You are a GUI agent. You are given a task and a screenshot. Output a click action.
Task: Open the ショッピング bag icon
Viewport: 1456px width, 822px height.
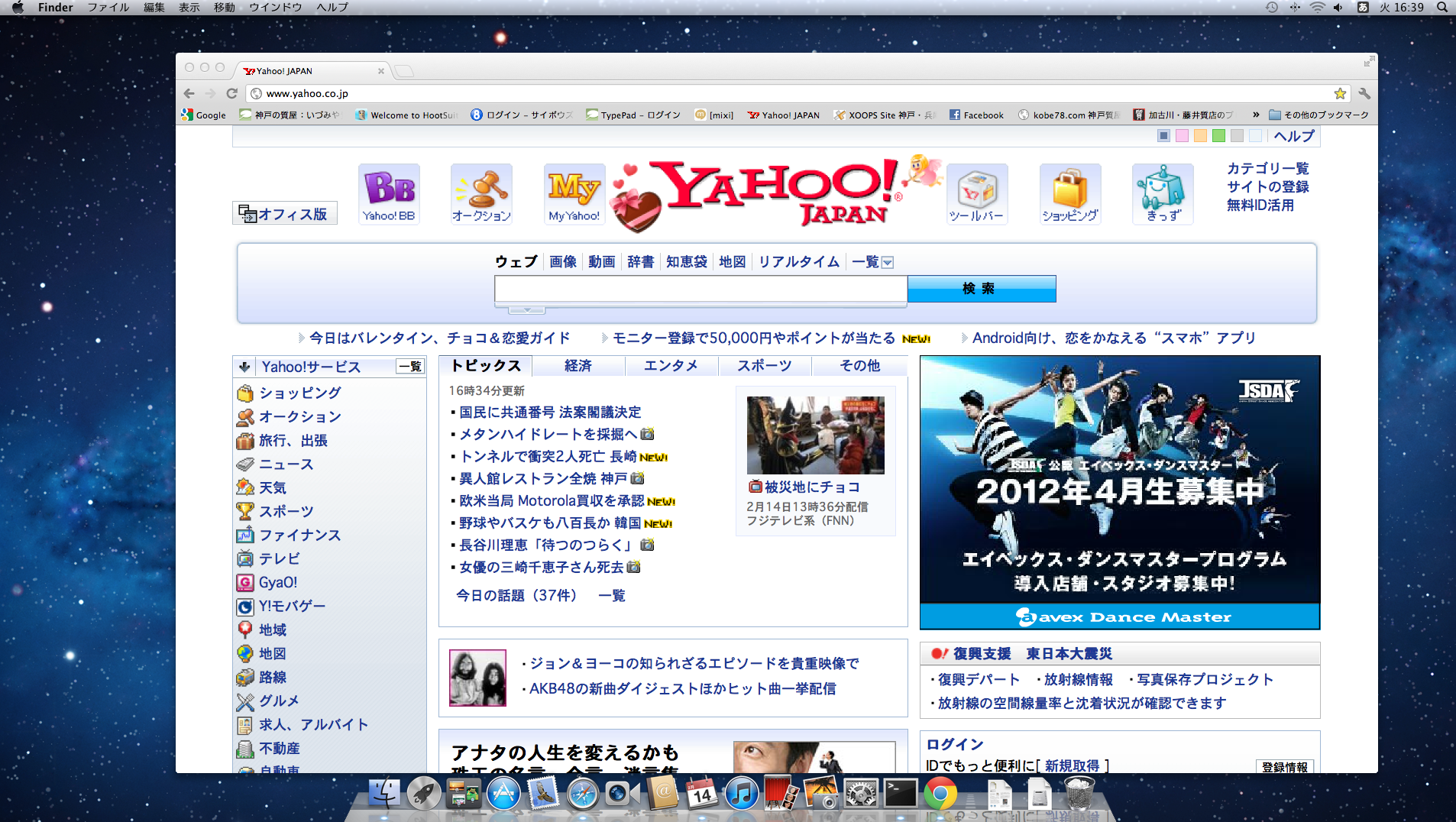click(1070, 194)
